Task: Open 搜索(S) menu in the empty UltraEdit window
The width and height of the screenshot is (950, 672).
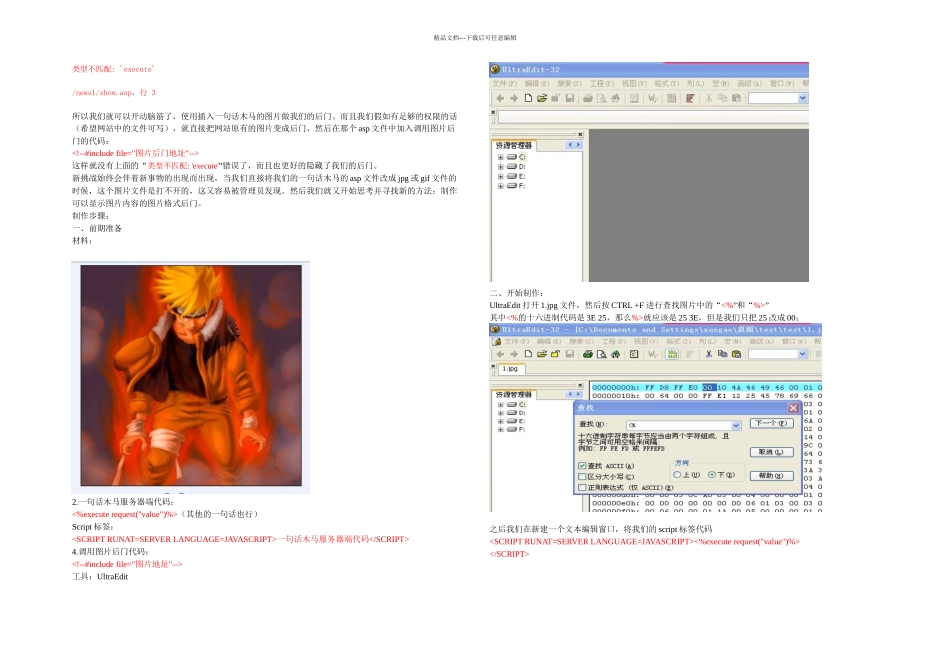Action: [x=570, y=84]
